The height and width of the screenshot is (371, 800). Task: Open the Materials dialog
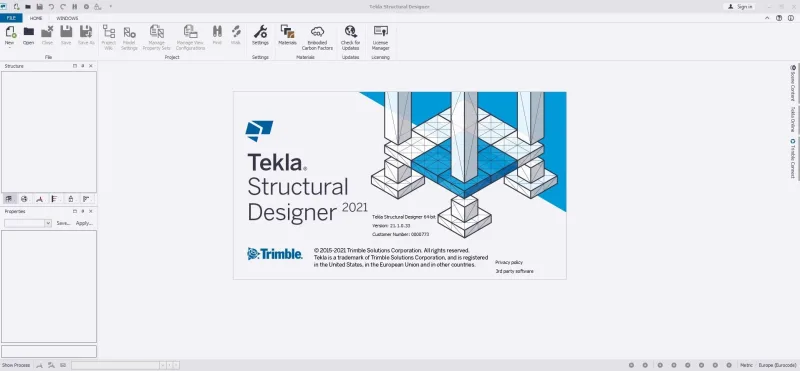[x=288, y=35]
